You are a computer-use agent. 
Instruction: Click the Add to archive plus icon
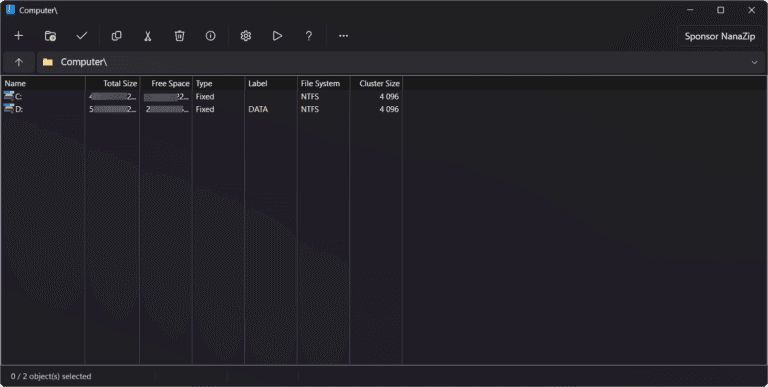pos(19,36)
